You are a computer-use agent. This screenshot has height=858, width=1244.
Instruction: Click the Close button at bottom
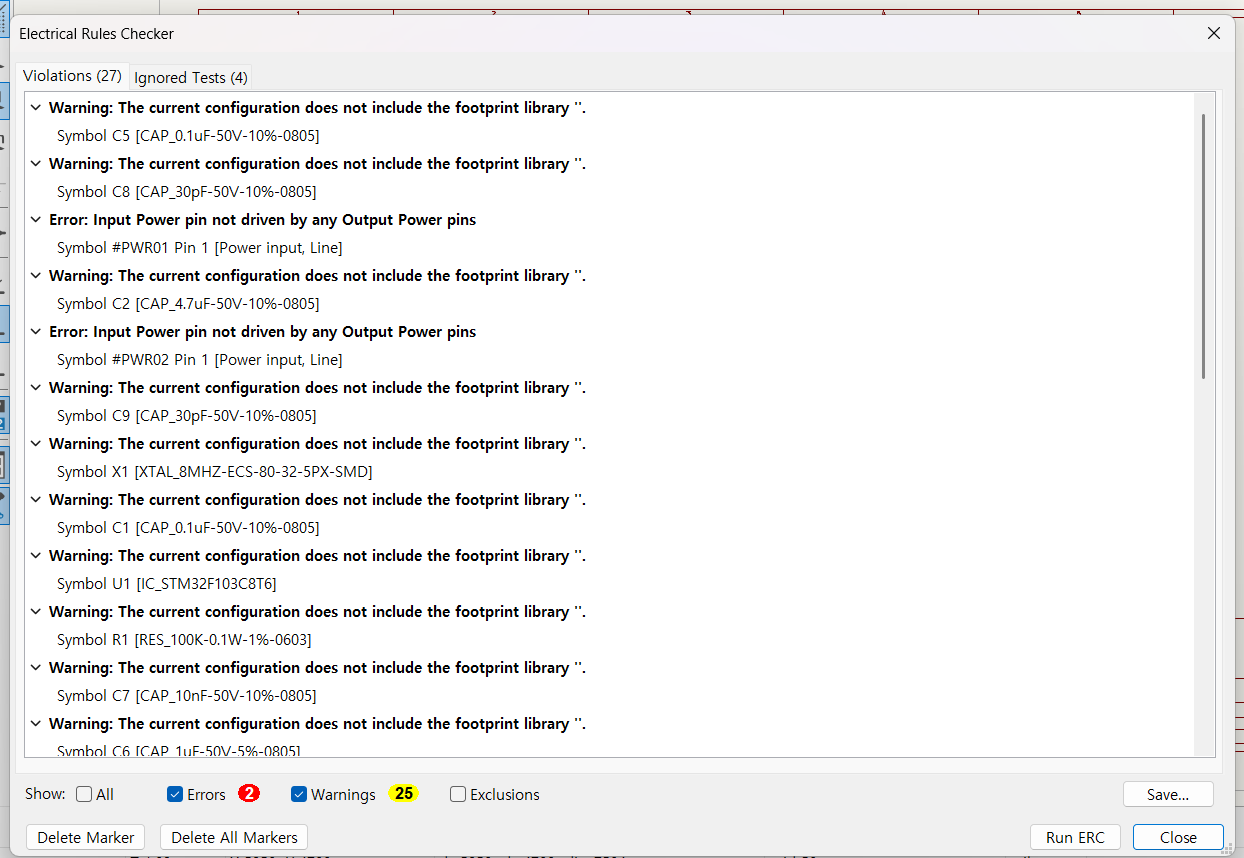pyautogui.click(x=1178, y=837)
